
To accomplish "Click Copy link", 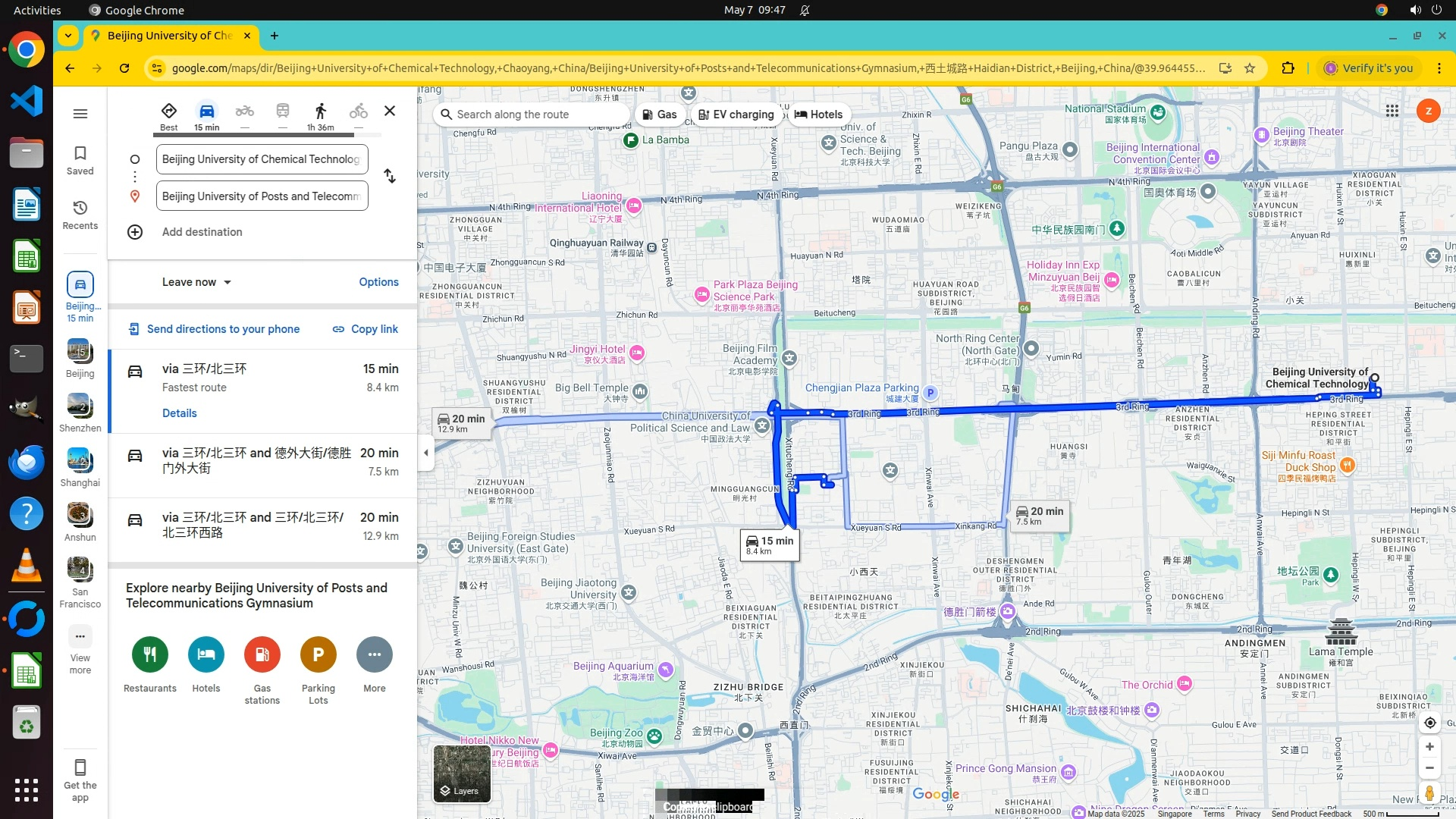I will click(365, 329).
